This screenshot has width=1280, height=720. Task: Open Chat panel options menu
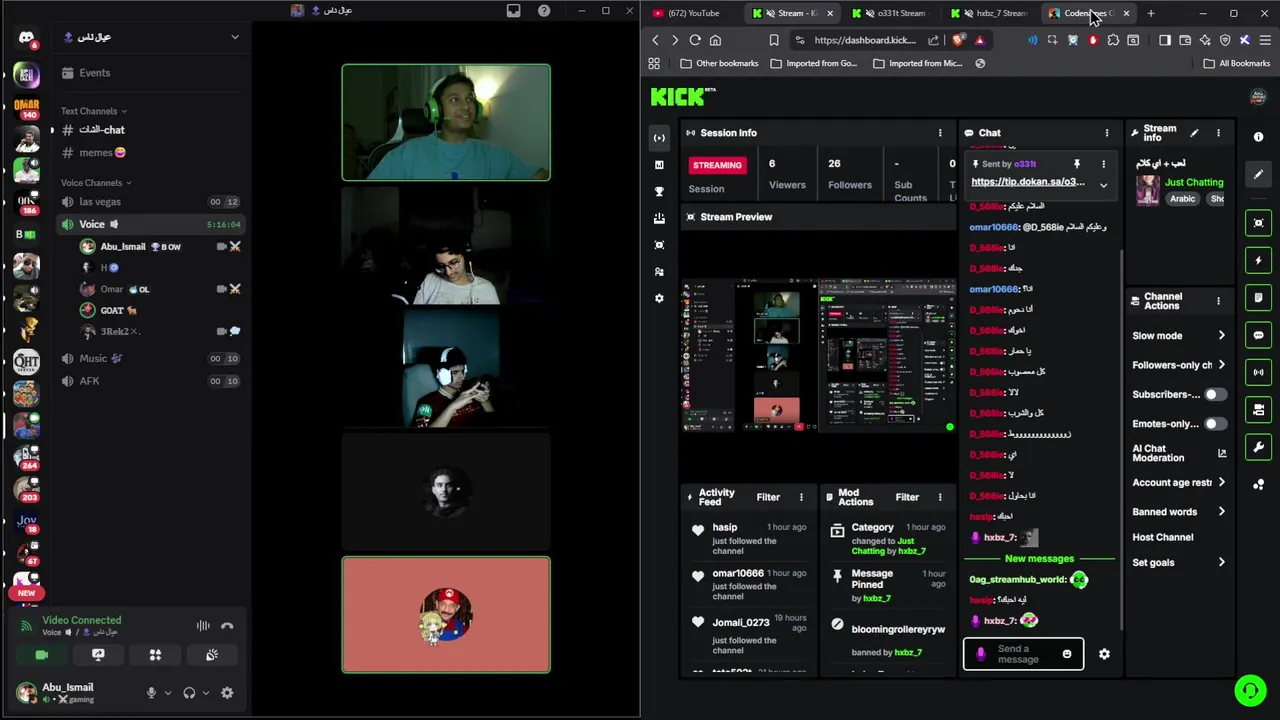[x=1107, y=133]
